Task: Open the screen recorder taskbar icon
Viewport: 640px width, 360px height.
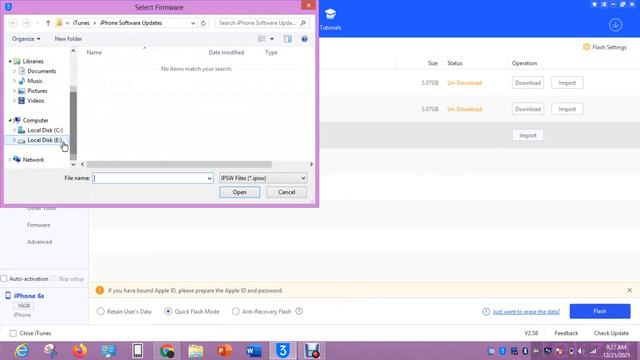Action: coord(312,351)
